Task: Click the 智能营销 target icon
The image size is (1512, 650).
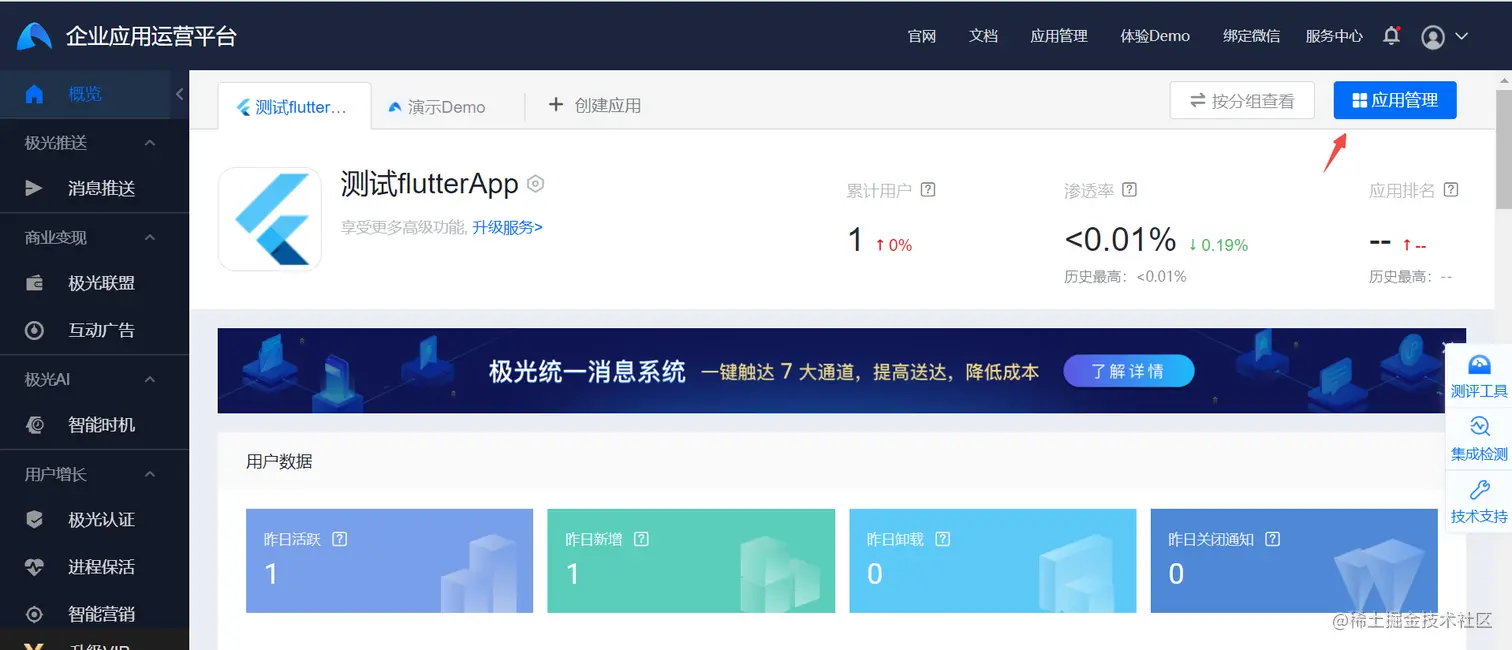Action: (x=34, y=614)
